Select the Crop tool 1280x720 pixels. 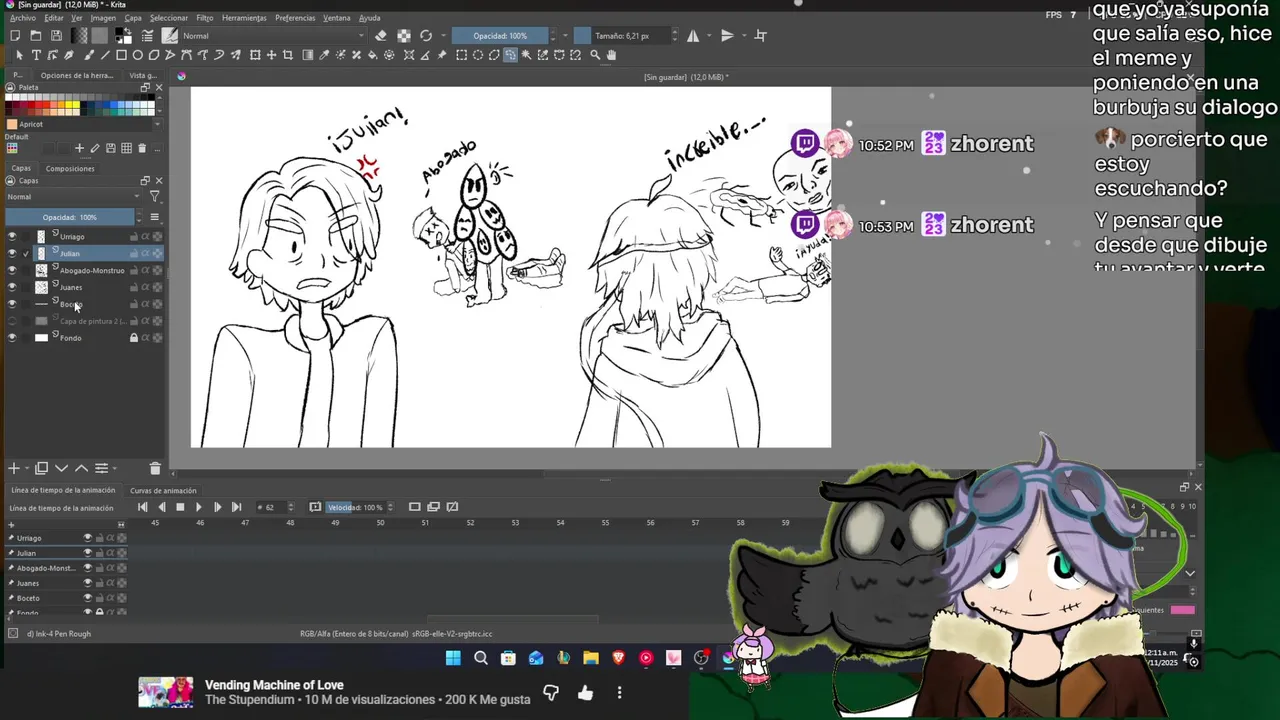coord(288,55)
